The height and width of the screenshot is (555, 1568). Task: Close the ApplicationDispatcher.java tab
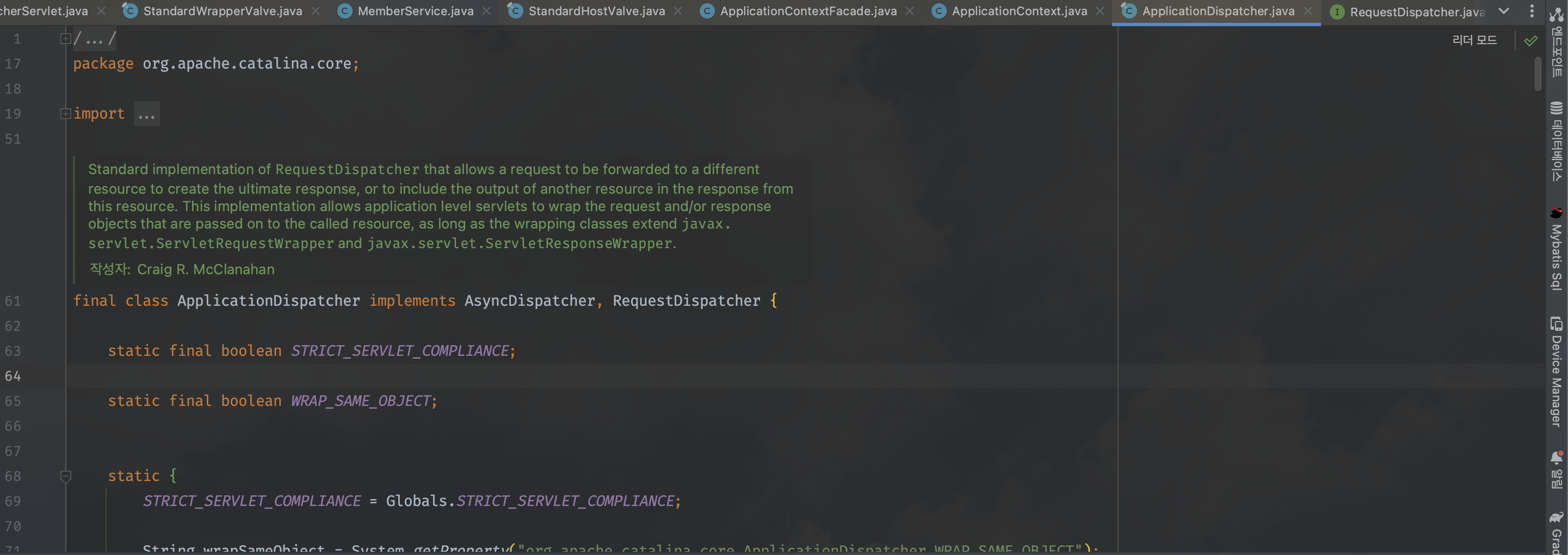pos(1307,11)
